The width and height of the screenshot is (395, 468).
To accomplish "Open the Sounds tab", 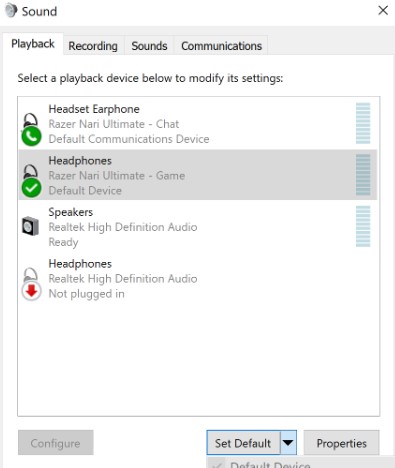I will 149,46.
